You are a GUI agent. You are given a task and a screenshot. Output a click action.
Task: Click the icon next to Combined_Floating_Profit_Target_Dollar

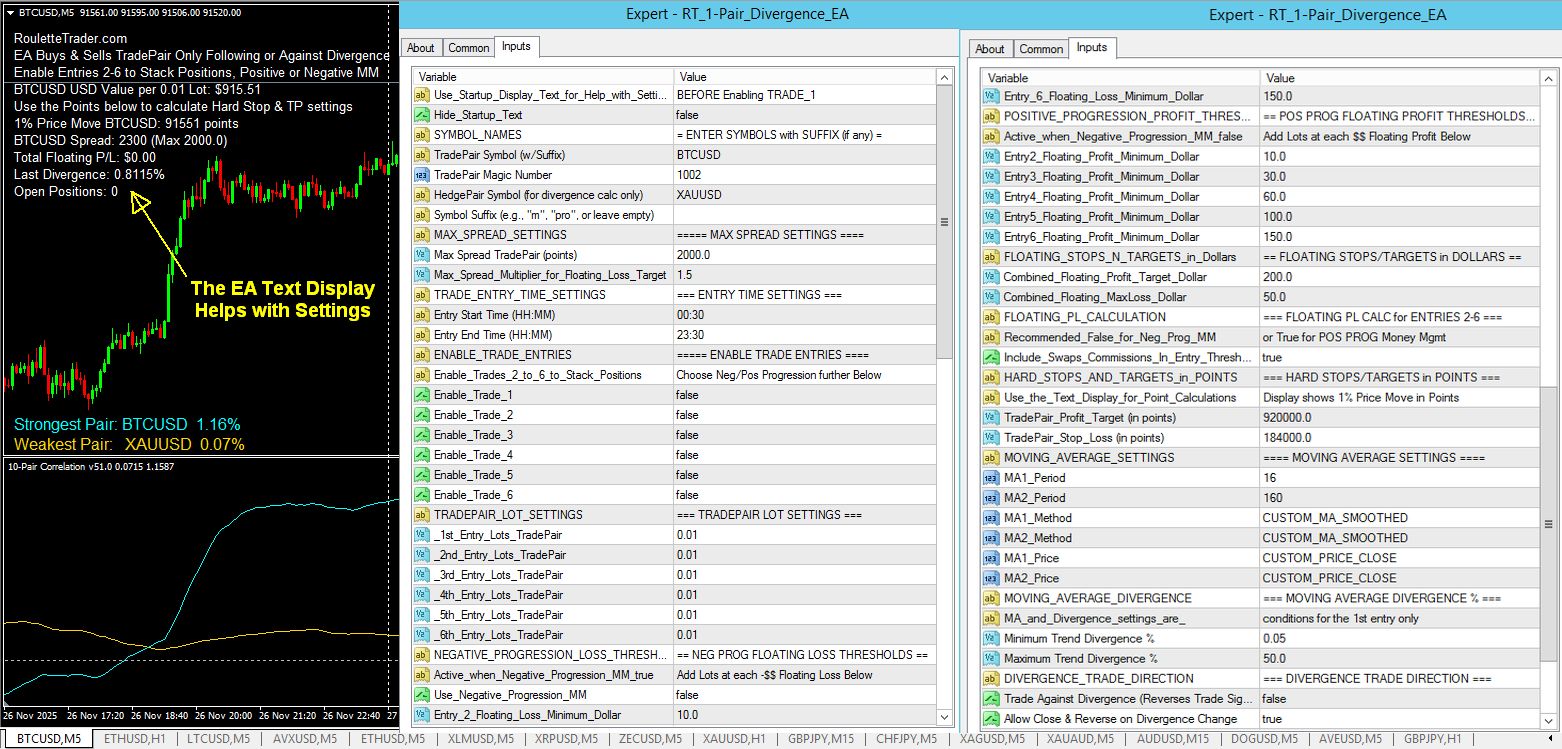991,277
